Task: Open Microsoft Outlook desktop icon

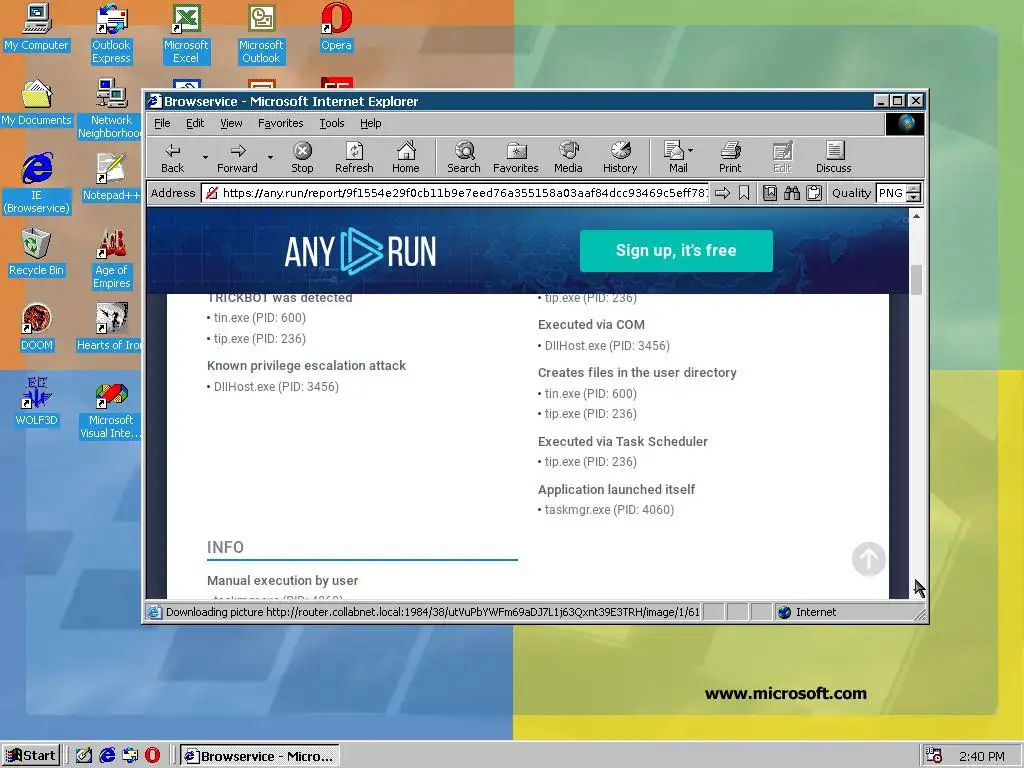Action: tap(261, 34)
